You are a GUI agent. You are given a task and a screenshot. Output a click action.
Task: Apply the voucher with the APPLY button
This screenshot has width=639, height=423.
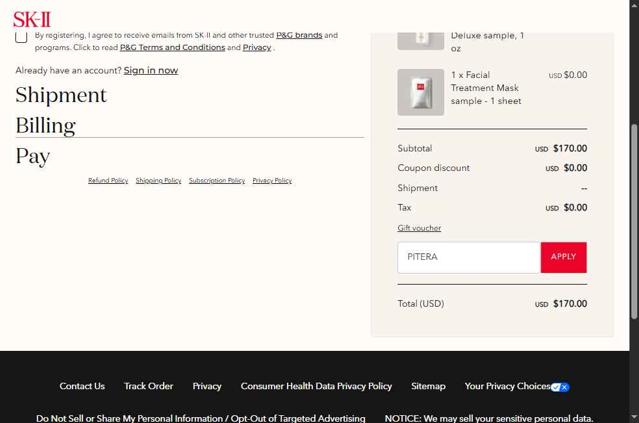click(564, 258)
